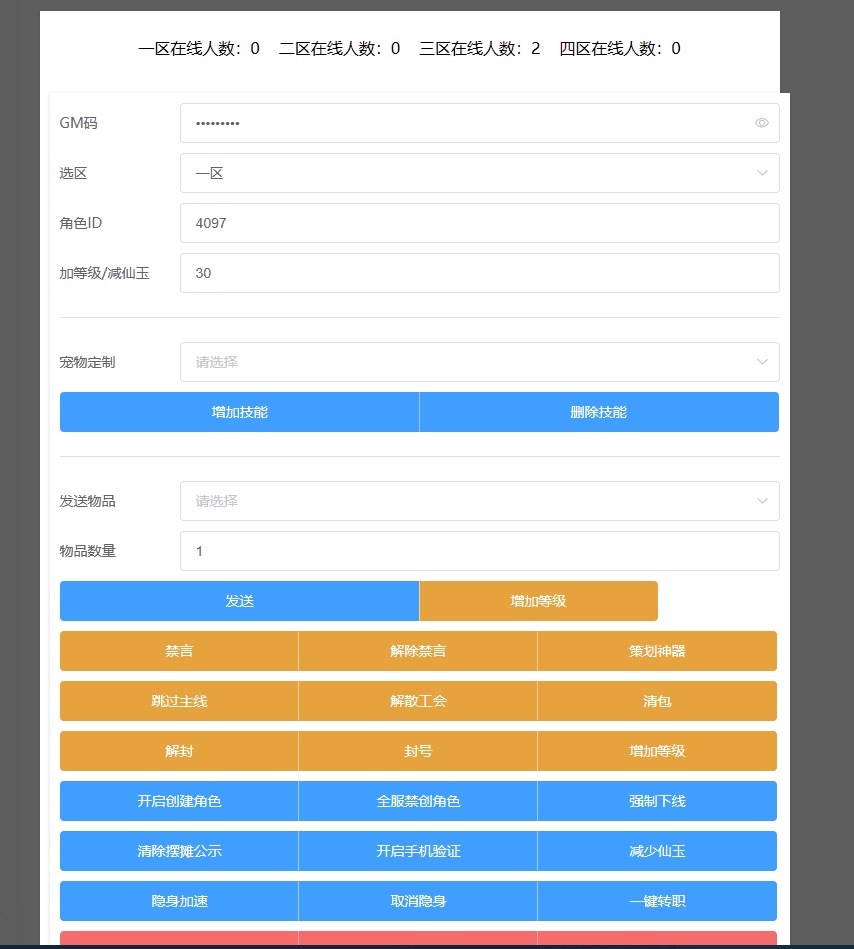Click the 隐身加速 button

(x=179, y=901)
